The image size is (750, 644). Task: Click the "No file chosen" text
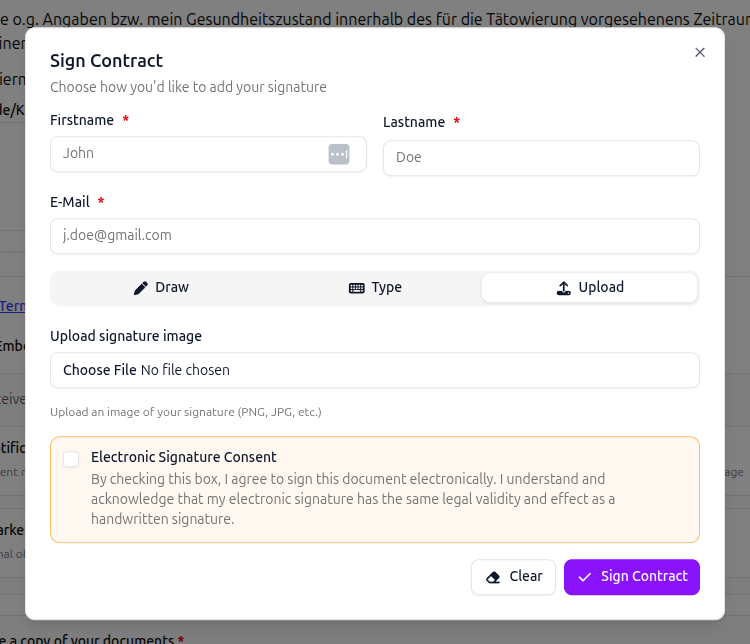pos(185,370)
